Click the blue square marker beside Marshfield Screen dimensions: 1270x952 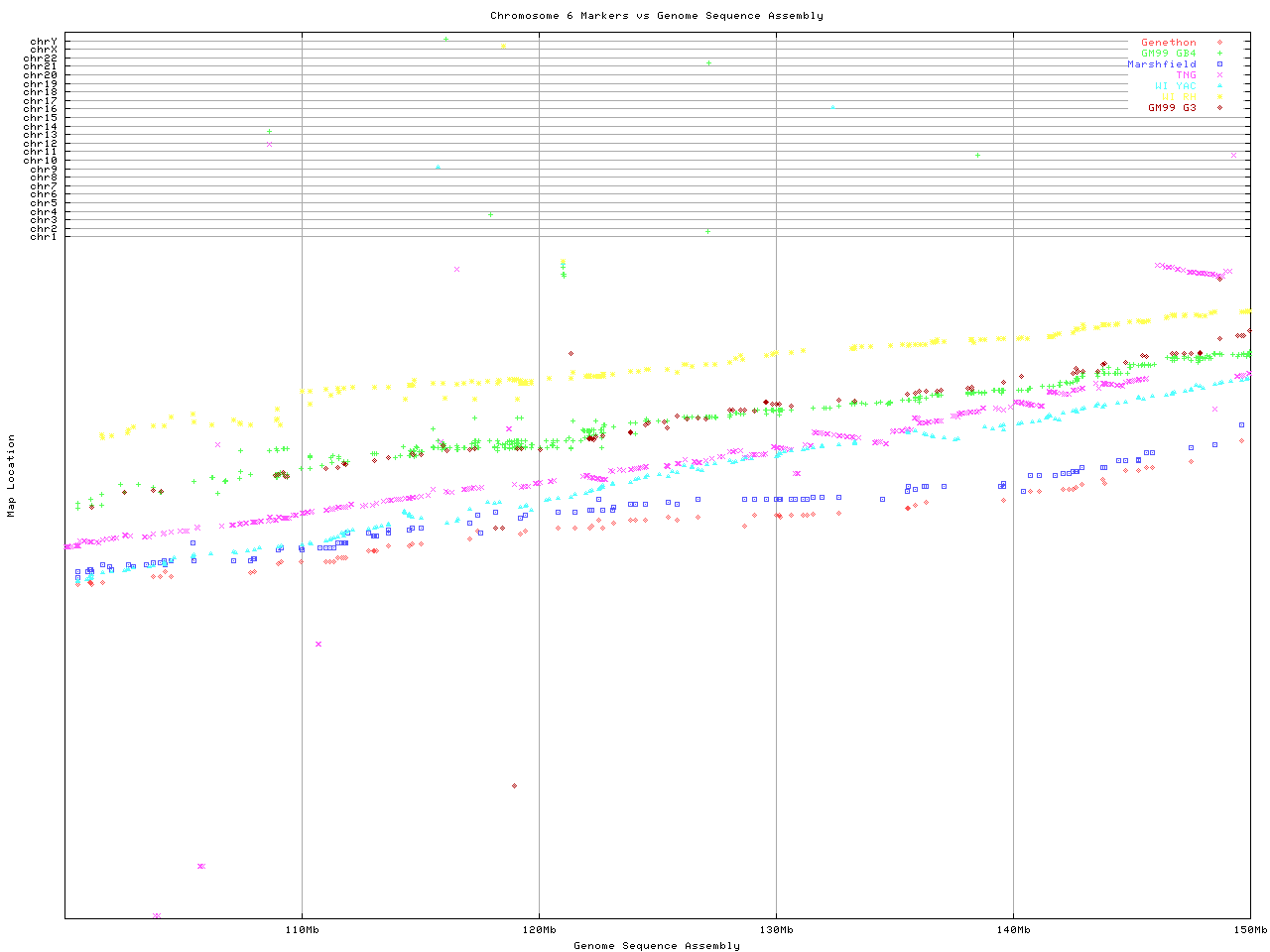coord(1219,64)
